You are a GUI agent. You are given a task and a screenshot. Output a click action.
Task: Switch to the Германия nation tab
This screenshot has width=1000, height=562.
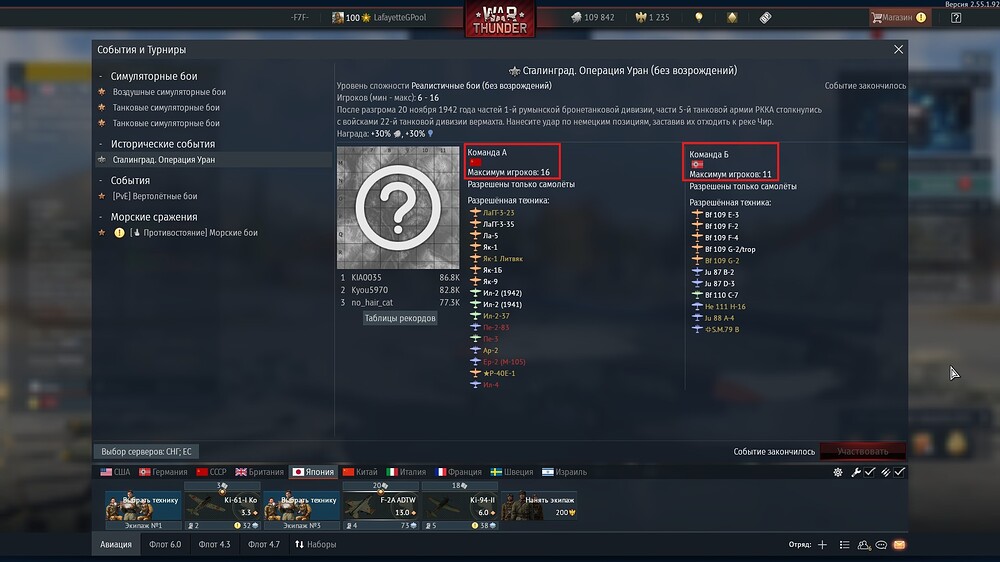point(163,472)
